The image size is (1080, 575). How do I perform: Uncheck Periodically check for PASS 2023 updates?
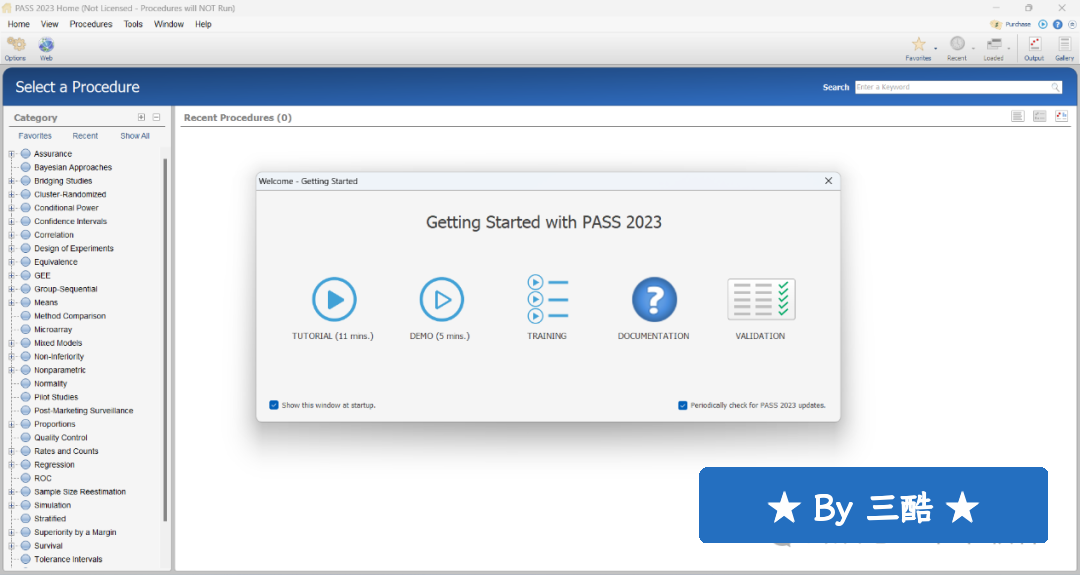tap(683, 406)
